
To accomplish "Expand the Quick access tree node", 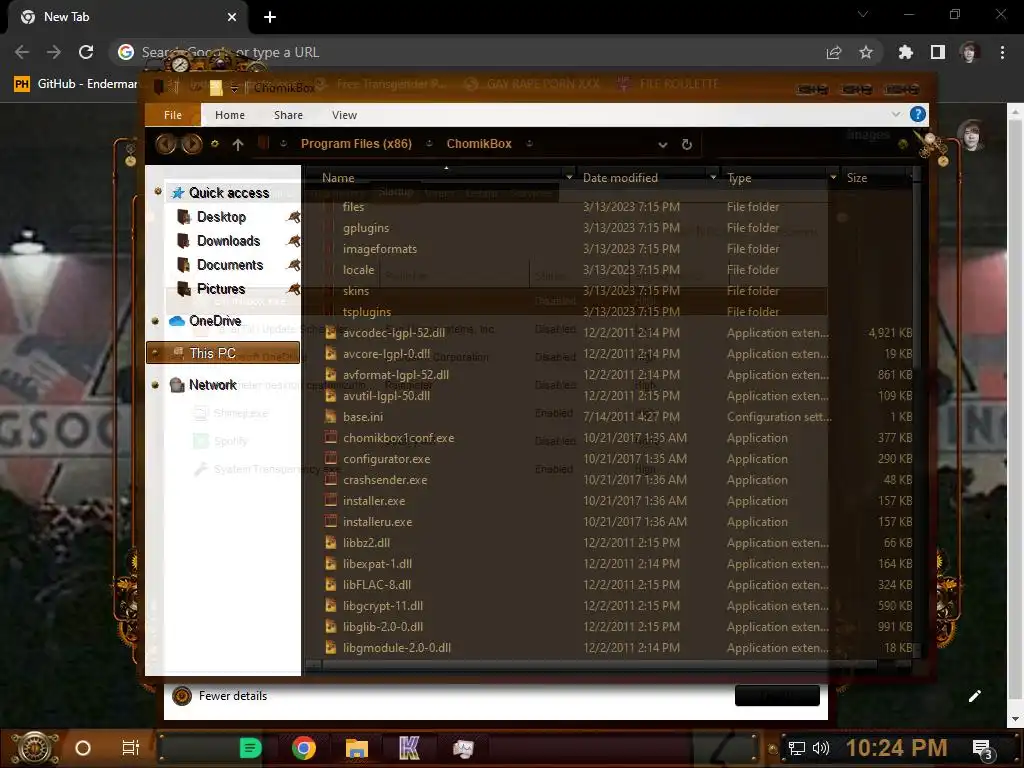I will (157, 192).
